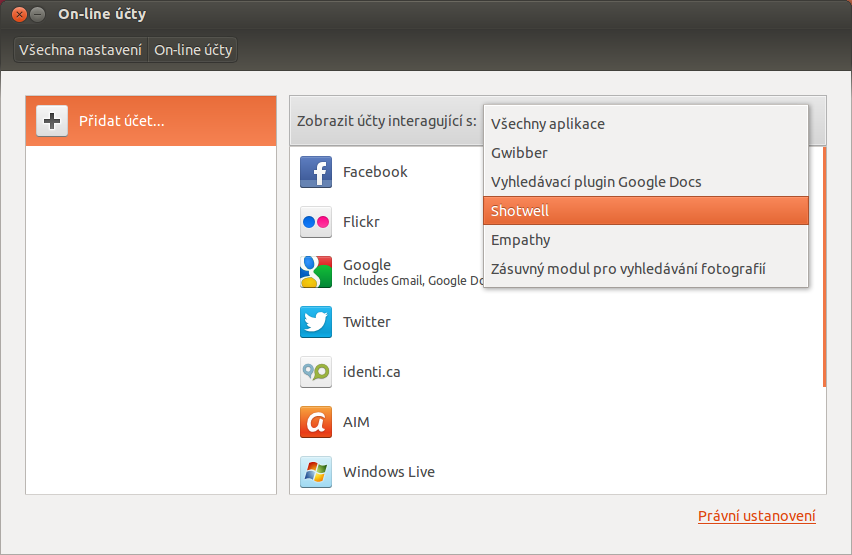Open the Všechna nastavení breadcrumb button
The image size is (852, 555).
click(x=80, y=50)
